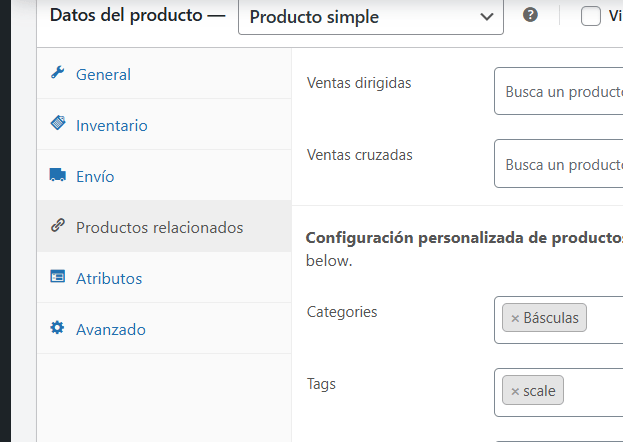Click the help question mark icon

[x=531, y=15]
